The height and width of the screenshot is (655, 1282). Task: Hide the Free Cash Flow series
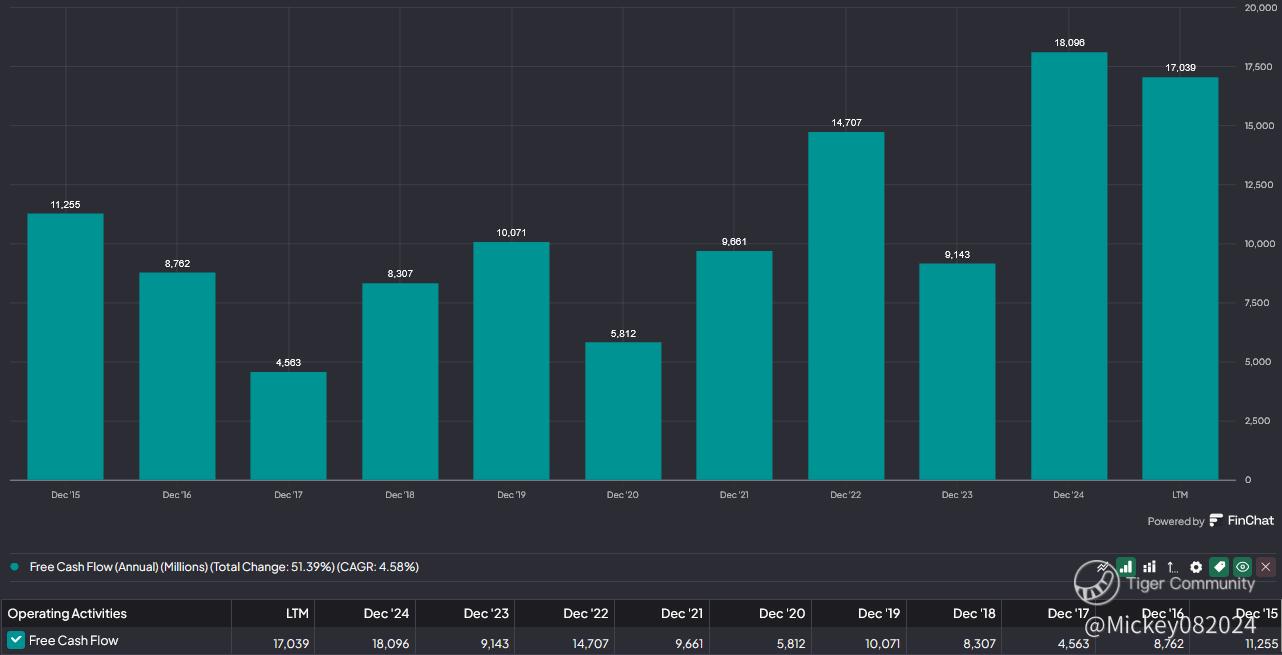tap(1243, 567)
